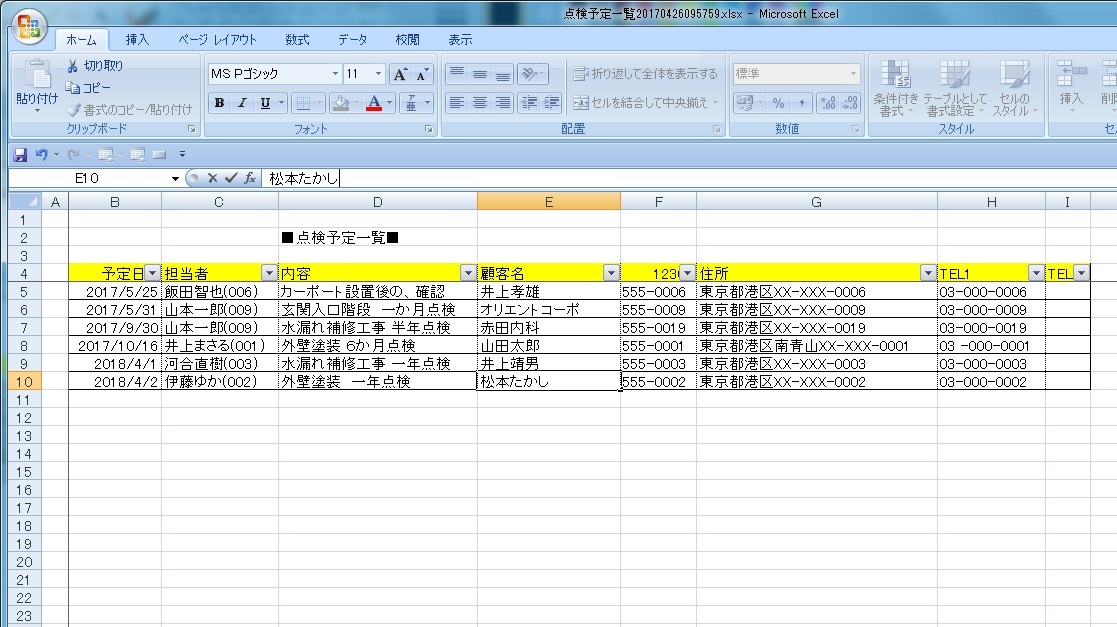
Task: Switch to the 表示 tab
Action: pos(460,40)
